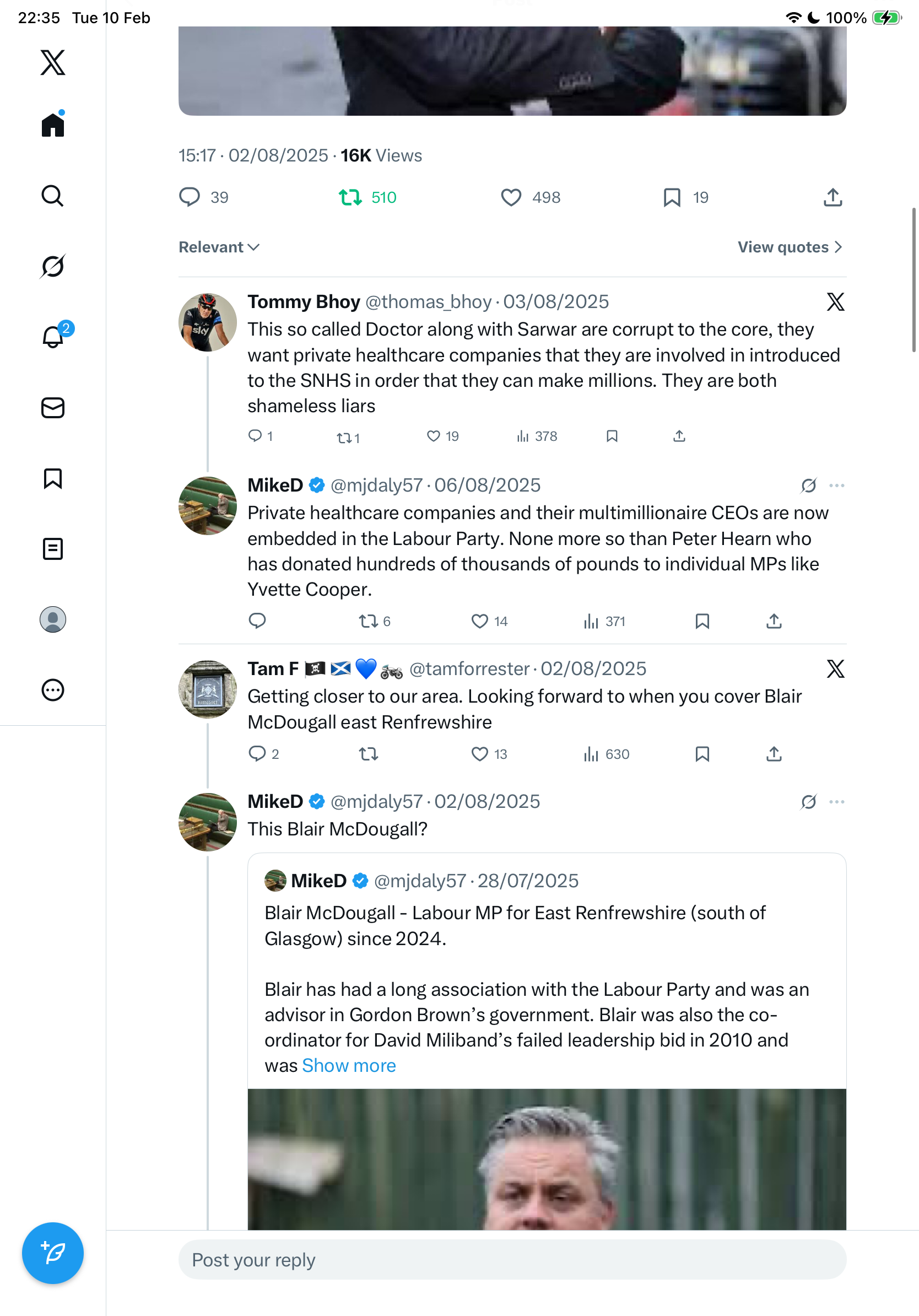Tap the compose new post button
Image resolution: width=919 pixels, height=1316 pixels.
53,1253
